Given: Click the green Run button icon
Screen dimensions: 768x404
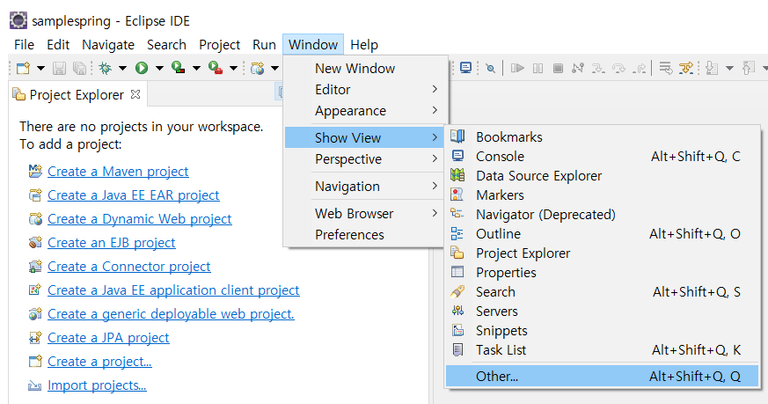Looking at the screenshot, I should coord(142,68).
